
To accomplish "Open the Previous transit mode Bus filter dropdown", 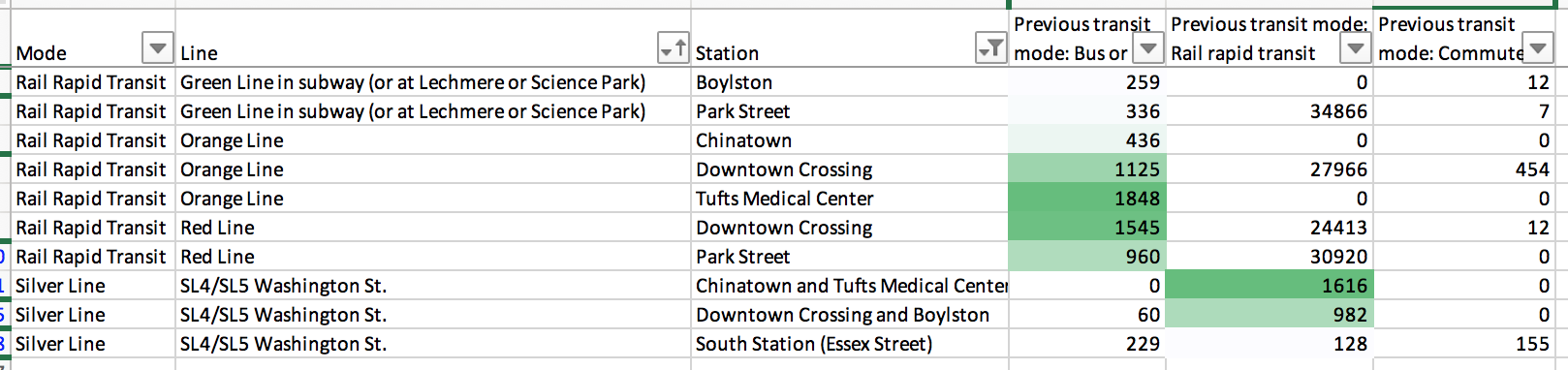I will 1147,46.
